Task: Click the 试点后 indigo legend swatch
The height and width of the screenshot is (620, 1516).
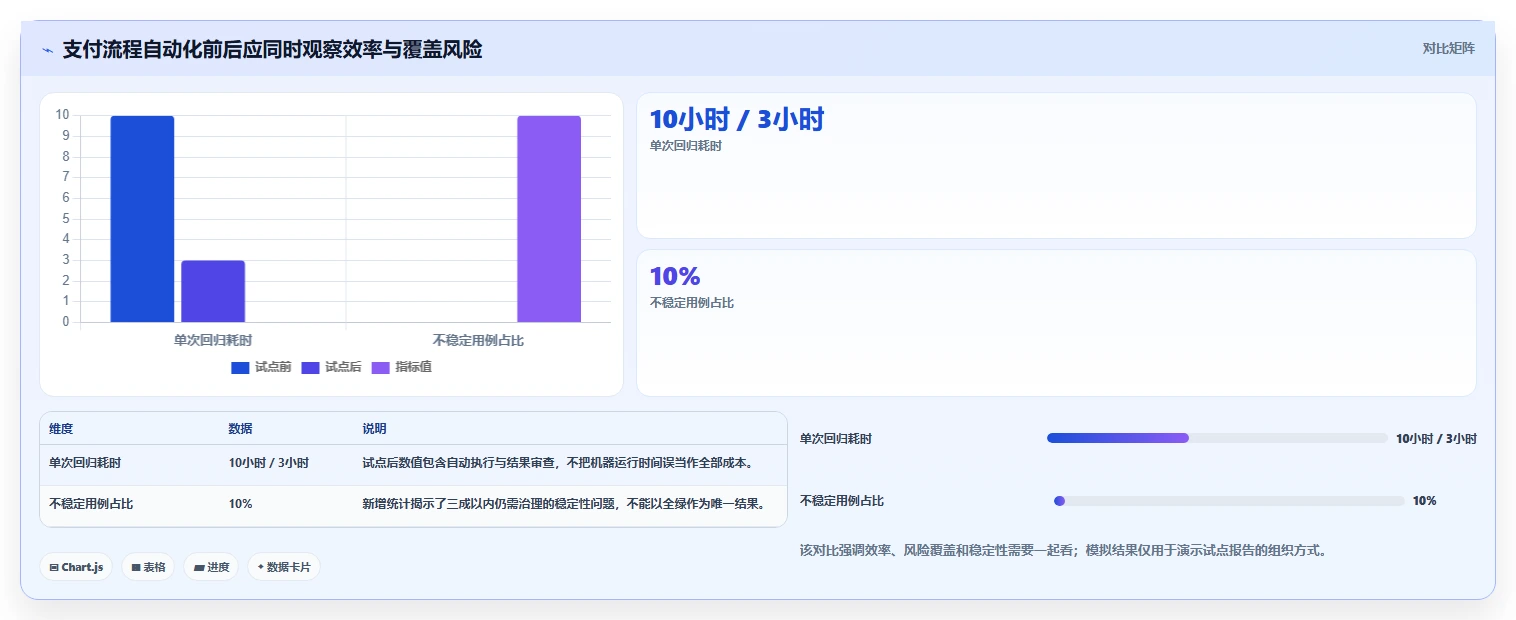Action: [310, 368]
